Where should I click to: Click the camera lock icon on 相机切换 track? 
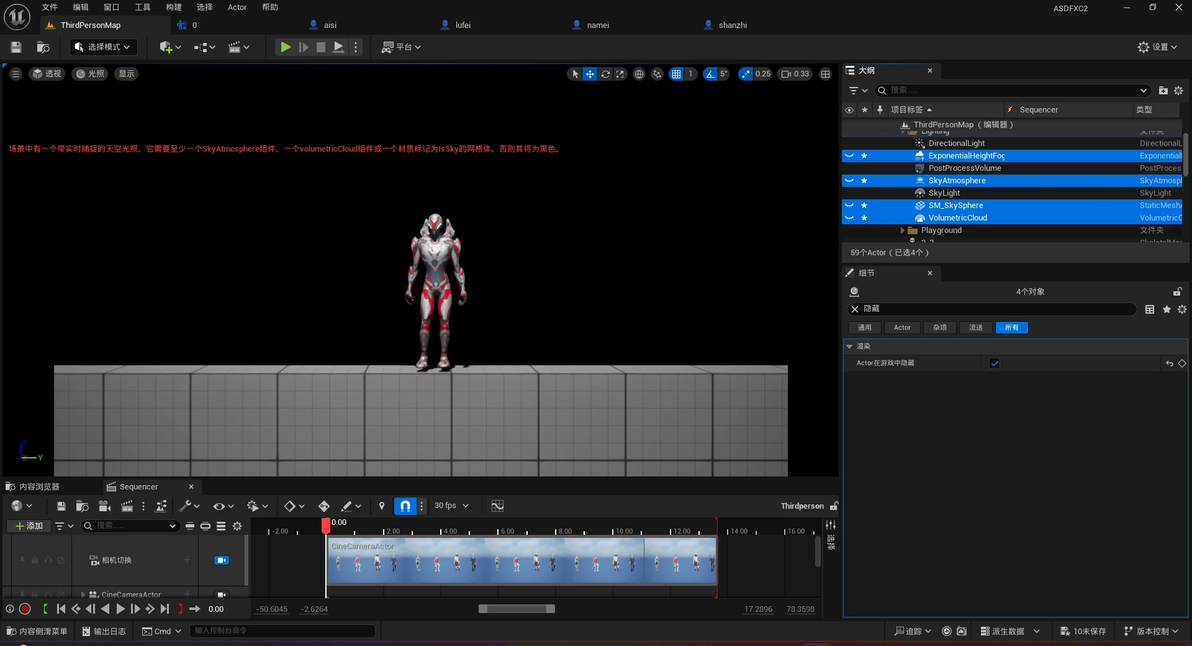222,561
